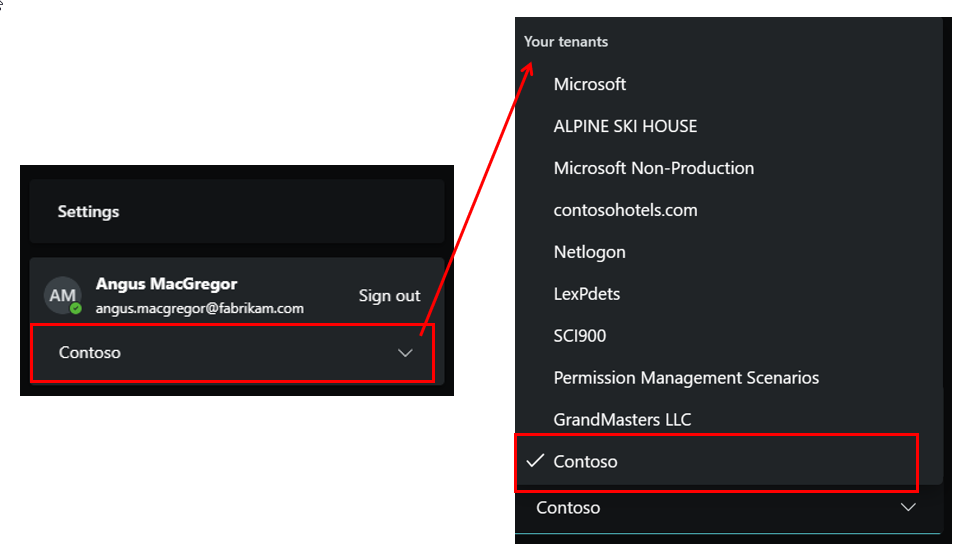Select the ALPINE SKI HOUSE tenant

coord(625,126)
